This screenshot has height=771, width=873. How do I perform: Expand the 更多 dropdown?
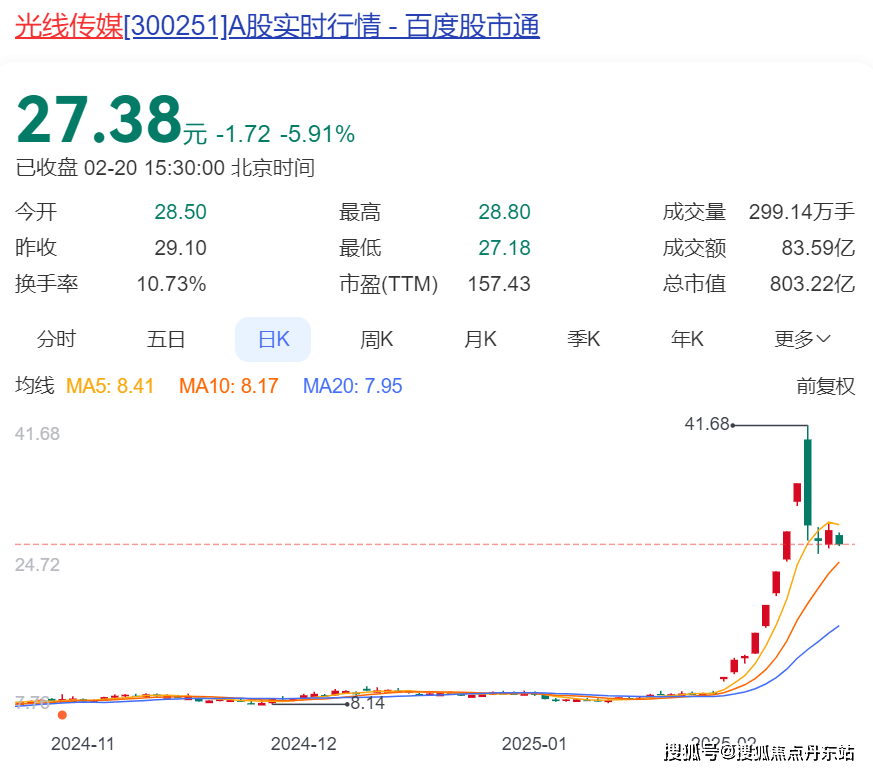802,339
